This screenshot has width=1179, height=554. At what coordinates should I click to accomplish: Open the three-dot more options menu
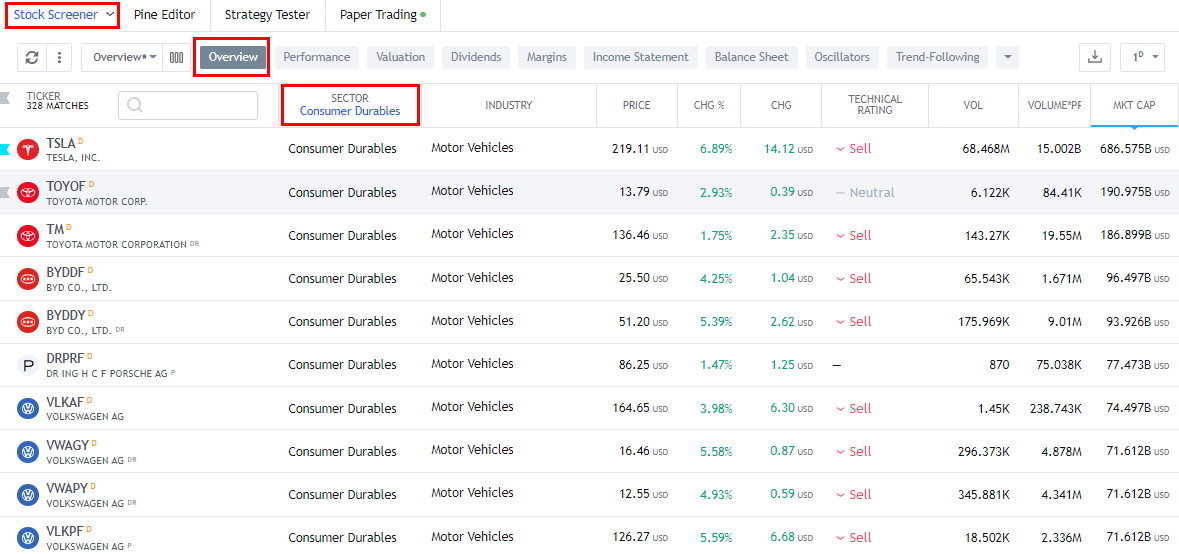(59, 57)
